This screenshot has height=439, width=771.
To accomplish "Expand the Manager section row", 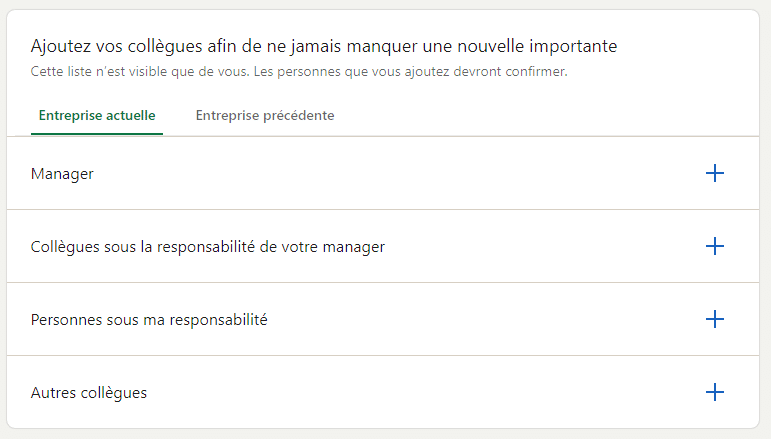I will pos(380,174).
